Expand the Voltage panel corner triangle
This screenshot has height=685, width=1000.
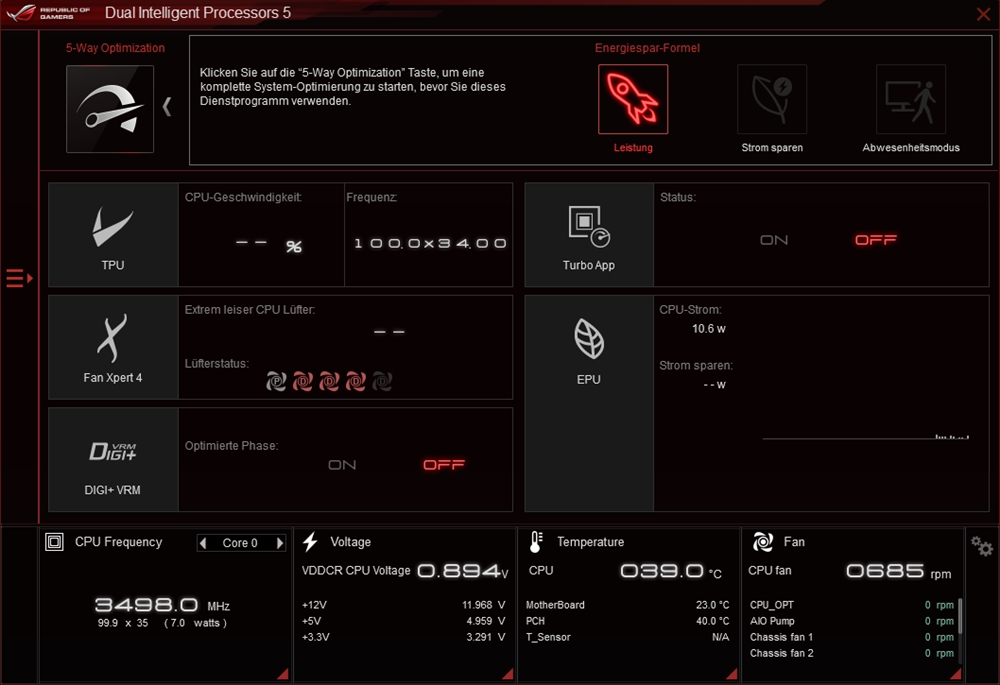coord(508,674)
